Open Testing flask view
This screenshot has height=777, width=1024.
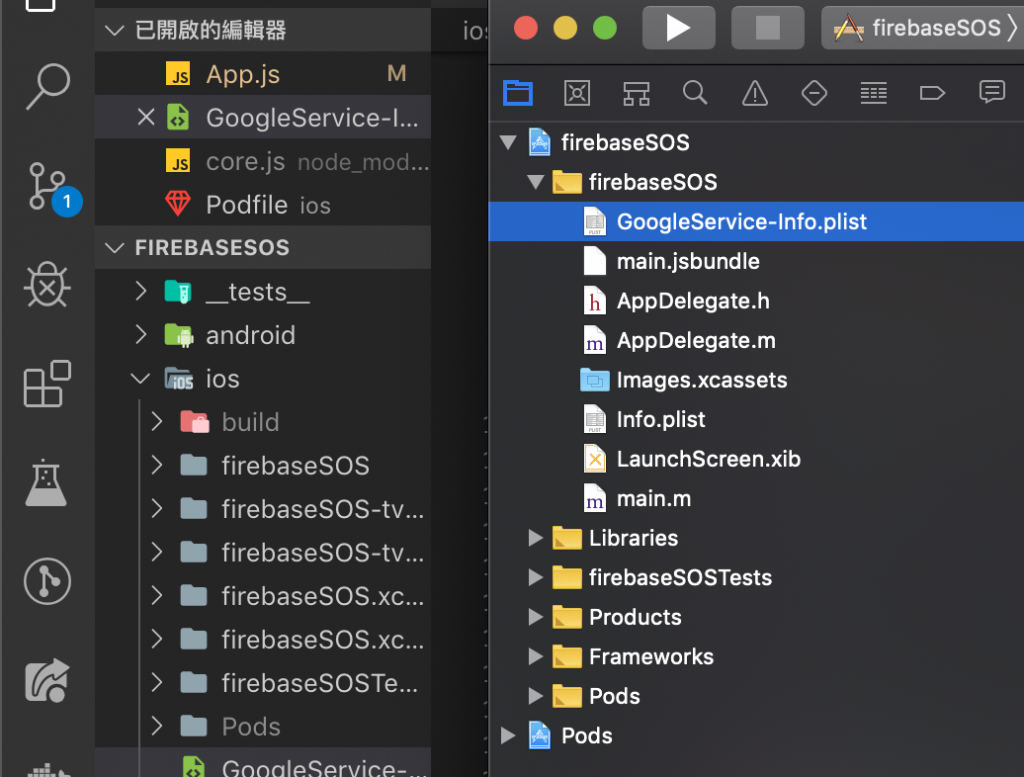[x=46, y=483]
